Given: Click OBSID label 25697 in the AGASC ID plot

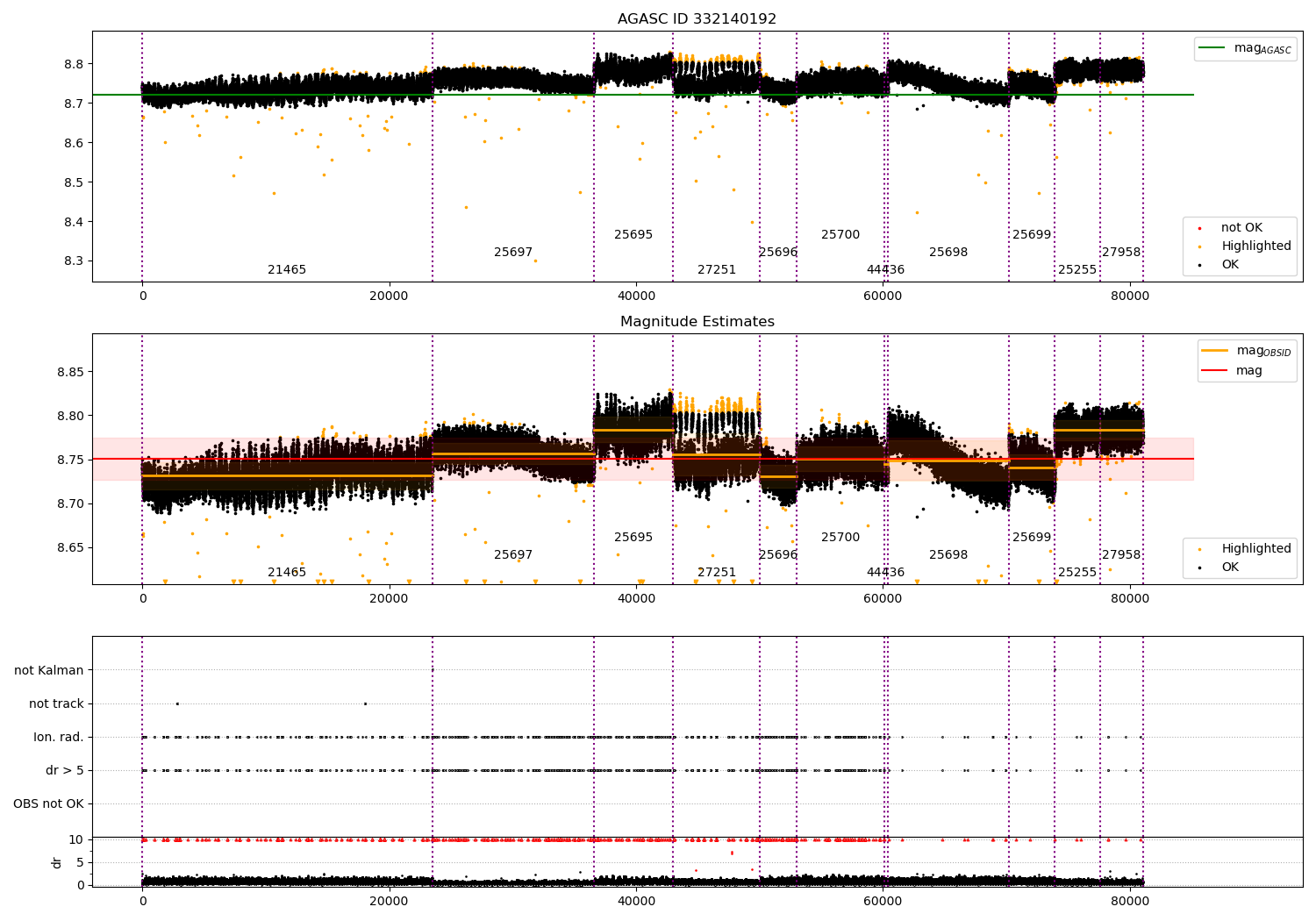Looking at the screenshot, I should (513, 253).
